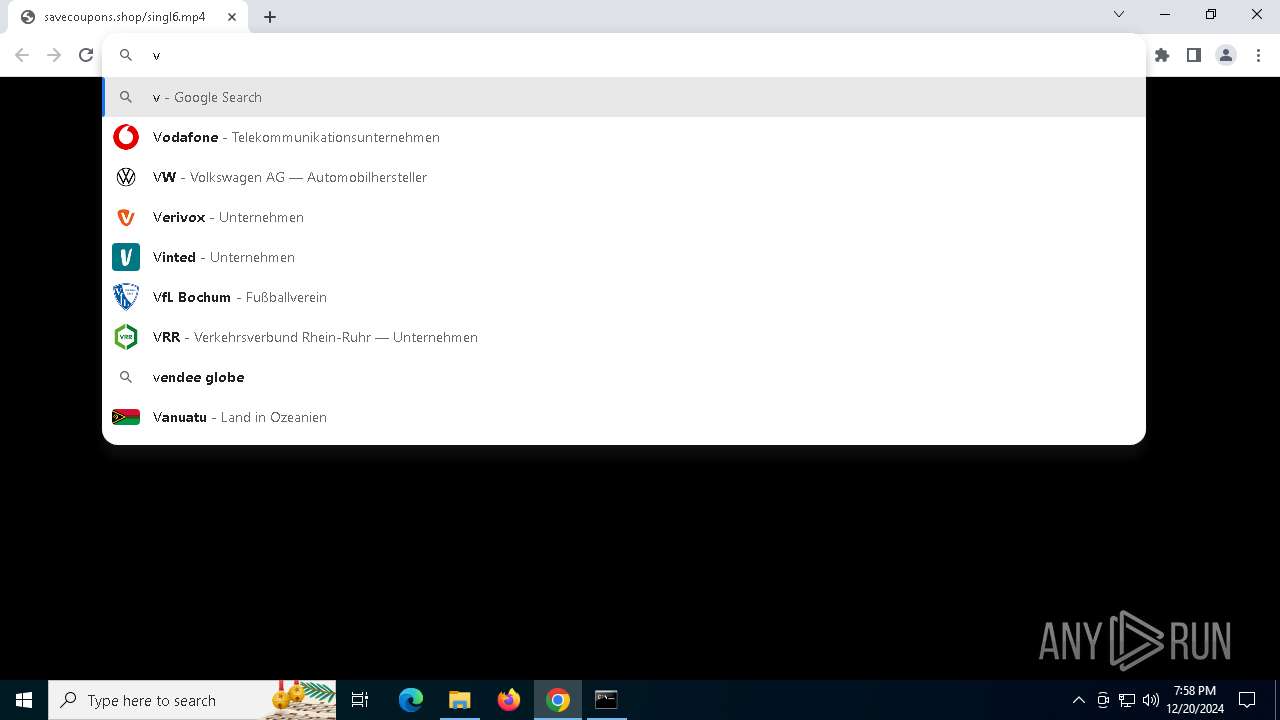The height and width of the screenshot is (720, 1280).
Task: Switch to Chrome in the taskbar
Action: [558, 700]
